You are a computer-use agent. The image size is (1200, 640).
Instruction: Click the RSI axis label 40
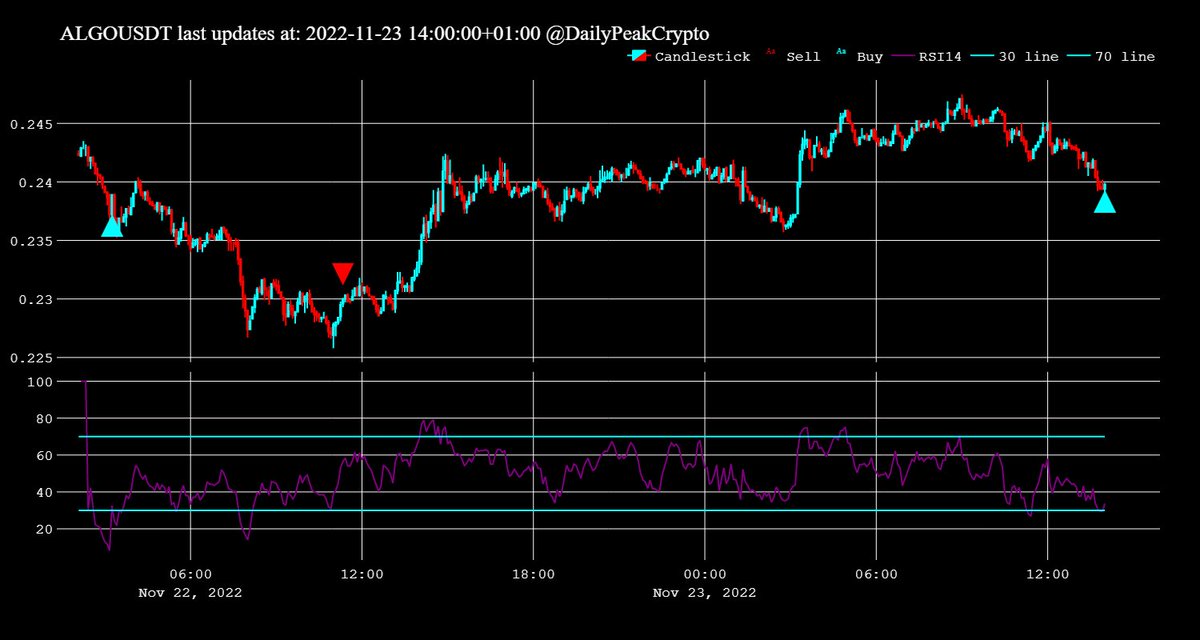click(45, 493)
